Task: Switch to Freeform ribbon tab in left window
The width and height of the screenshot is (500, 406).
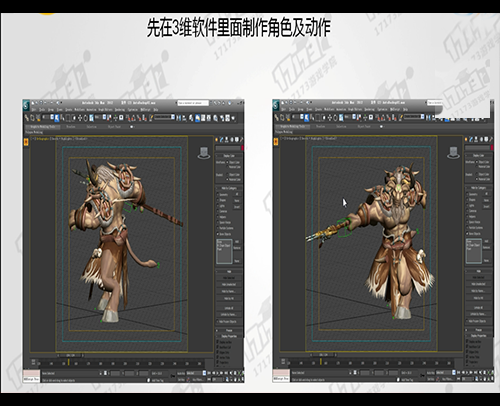Action: (x=71, y=127)
